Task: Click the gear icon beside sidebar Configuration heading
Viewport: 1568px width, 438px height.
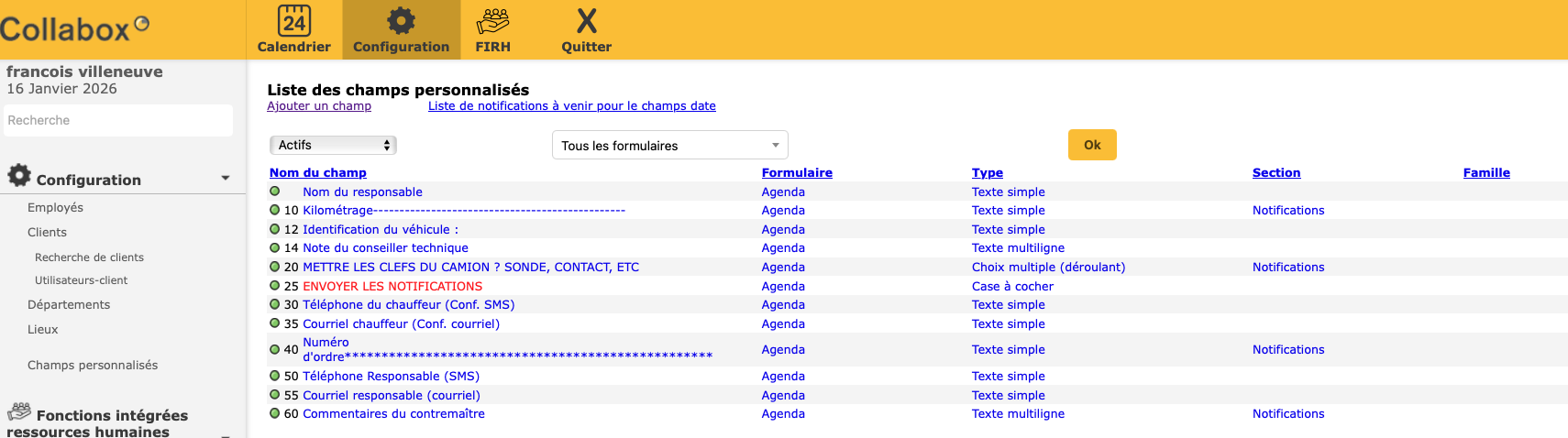Action: 19,175
